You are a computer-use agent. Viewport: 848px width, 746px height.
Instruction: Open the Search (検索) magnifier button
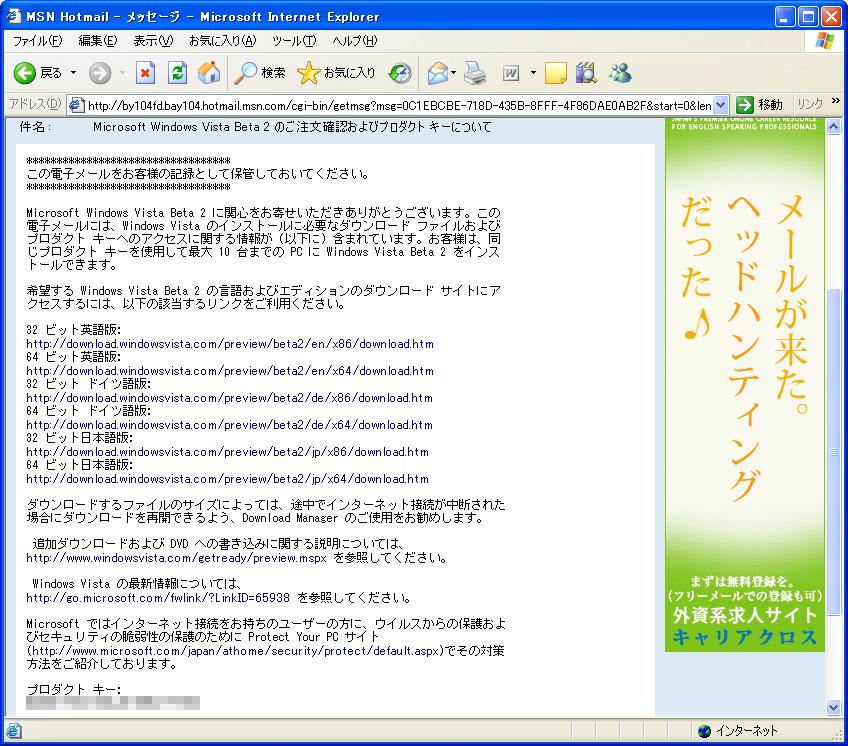pyautogui.click(x=260, y=73)
